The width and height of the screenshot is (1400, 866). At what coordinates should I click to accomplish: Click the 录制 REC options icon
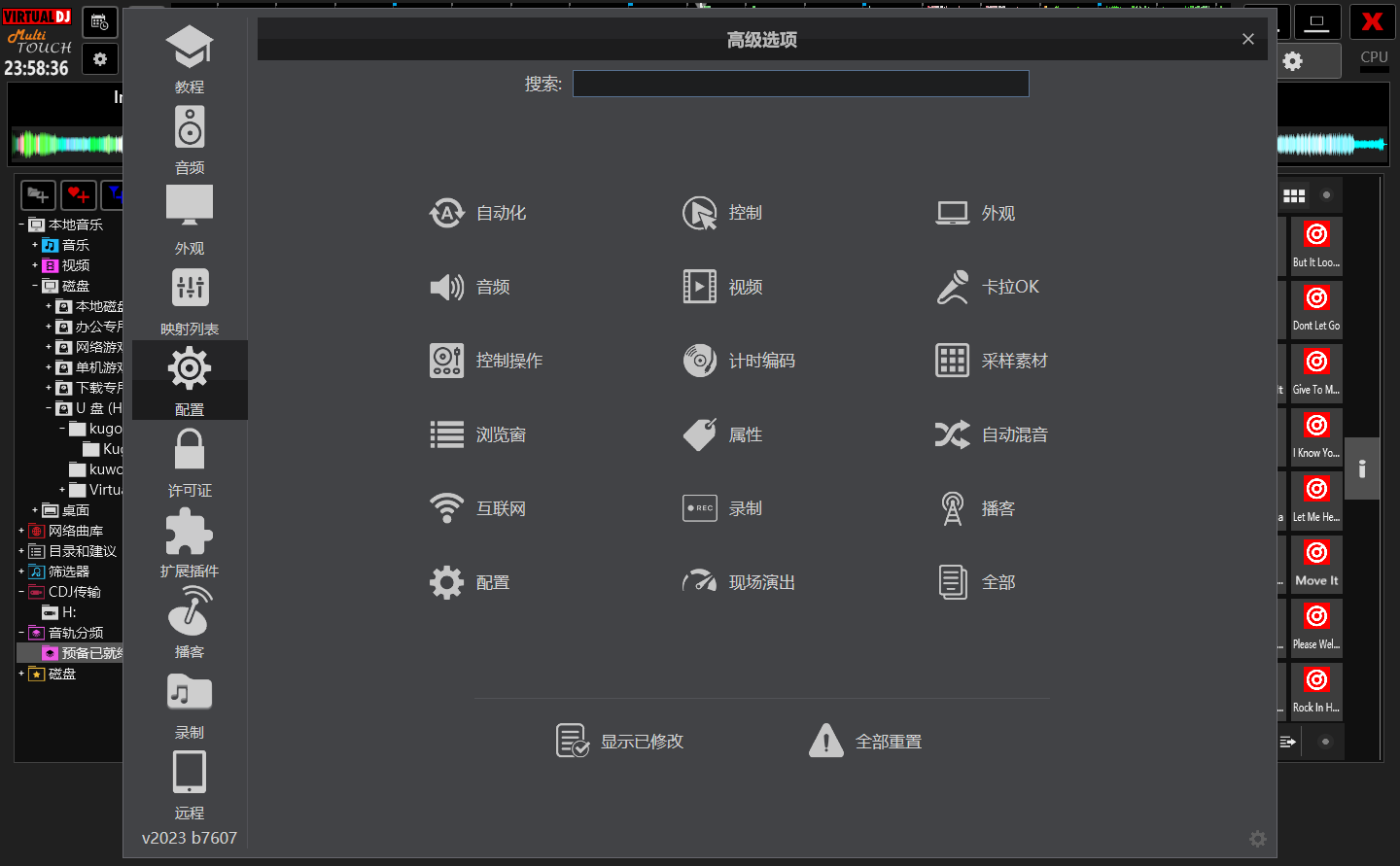[x=700, y=508]
